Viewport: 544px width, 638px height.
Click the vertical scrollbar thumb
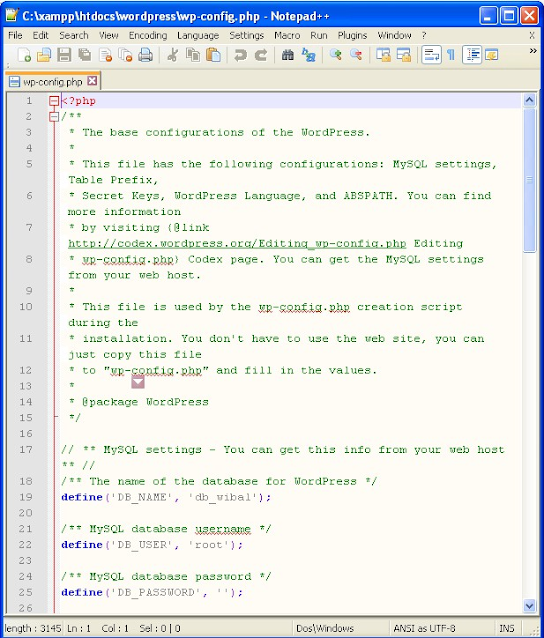click(529, 180)
